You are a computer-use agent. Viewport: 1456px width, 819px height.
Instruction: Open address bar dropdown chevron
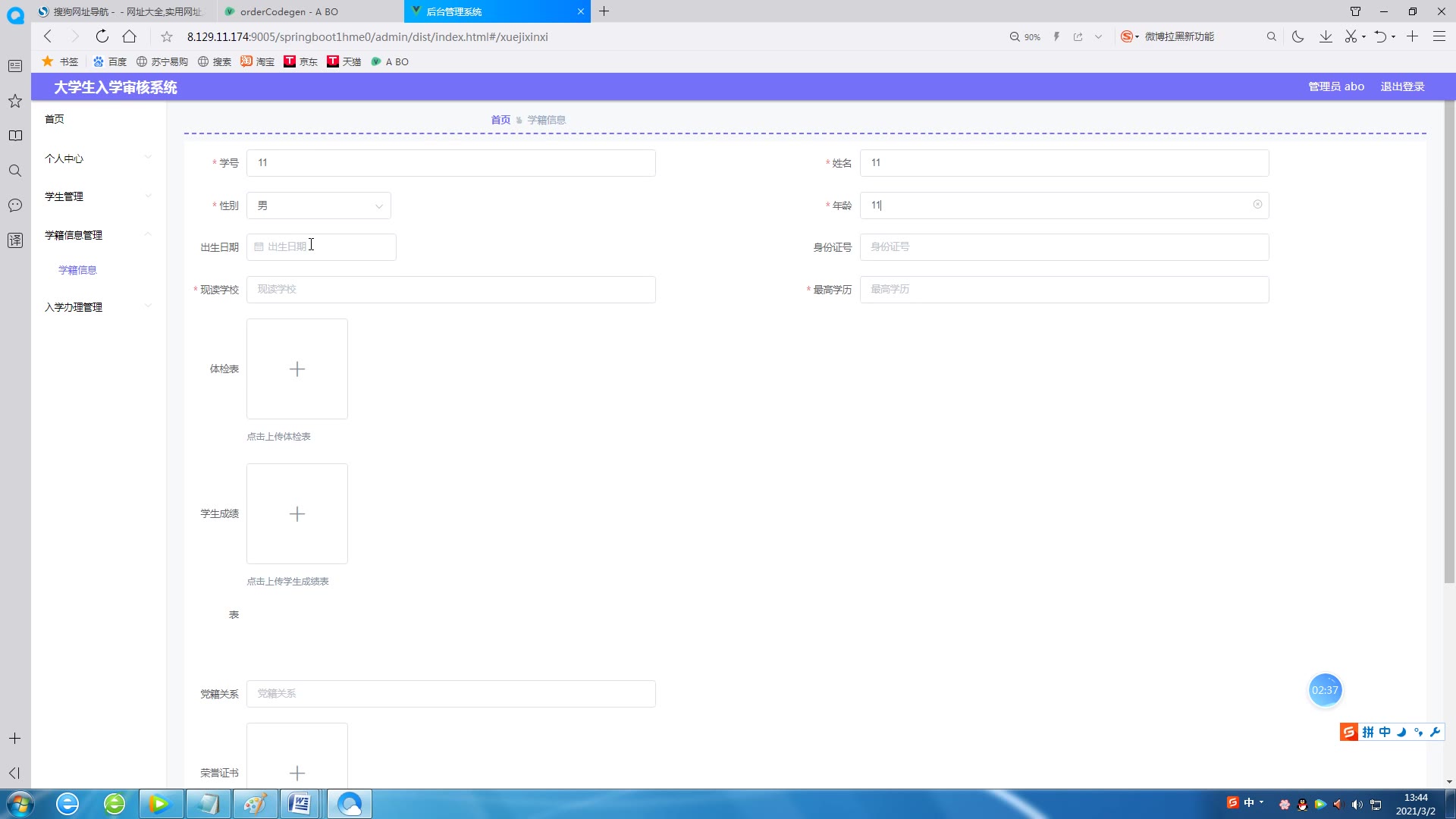point(1098,36)
